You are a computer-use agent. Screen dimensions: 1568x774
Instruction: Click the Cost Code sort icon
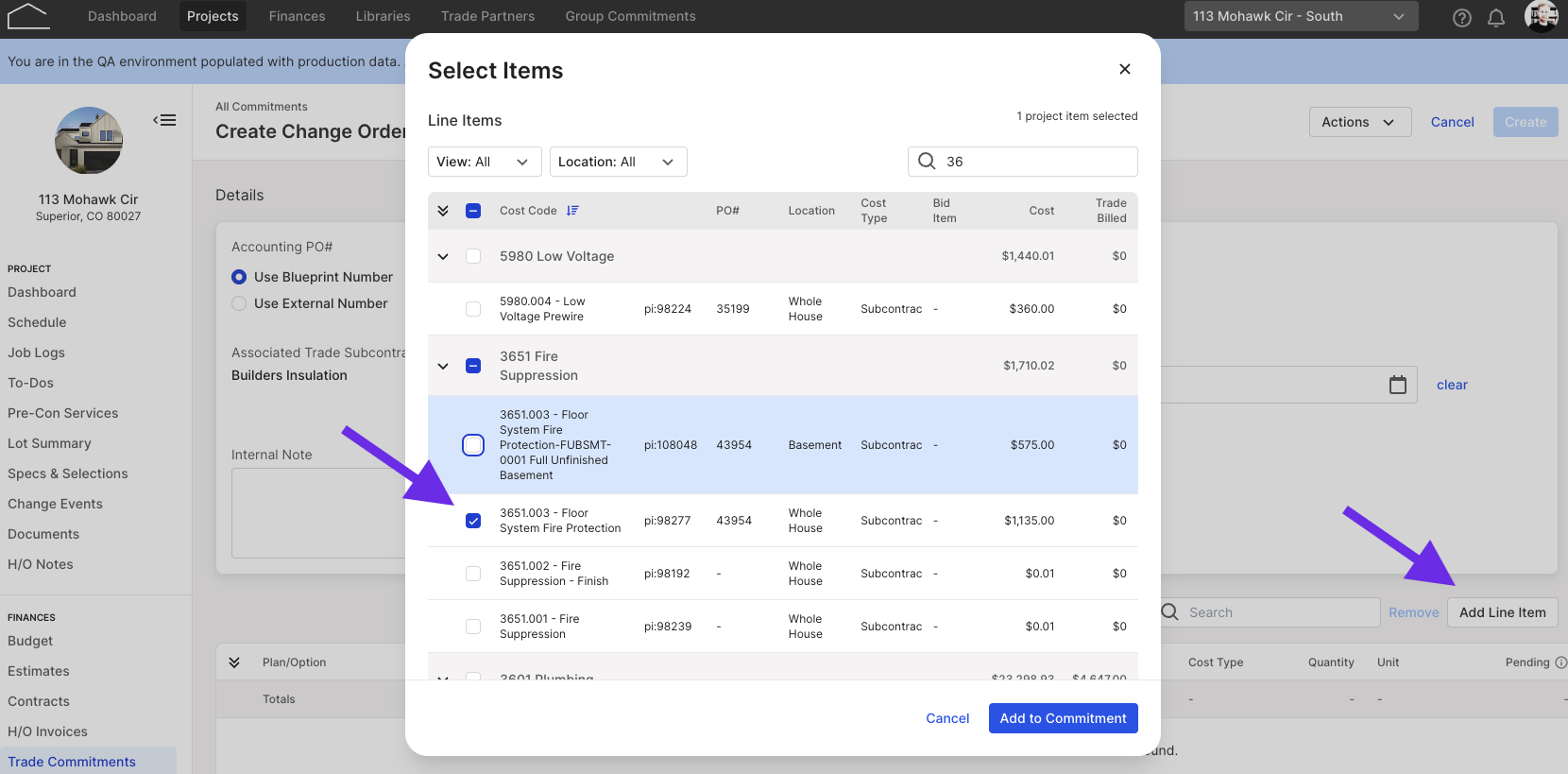tap(572, 211)
